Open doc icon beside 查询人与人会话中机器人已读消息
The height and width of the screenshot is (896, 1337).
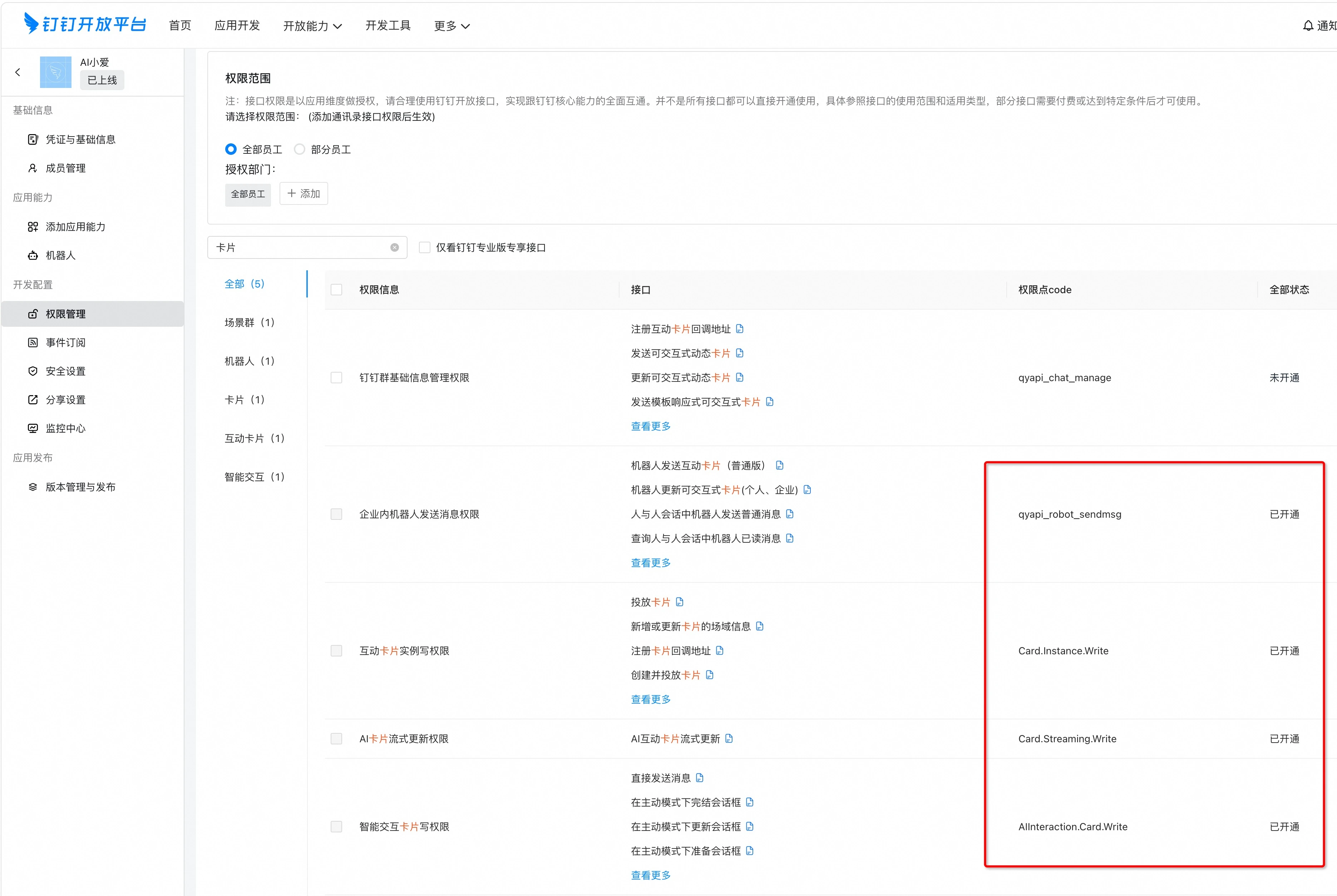click(790, 538)
